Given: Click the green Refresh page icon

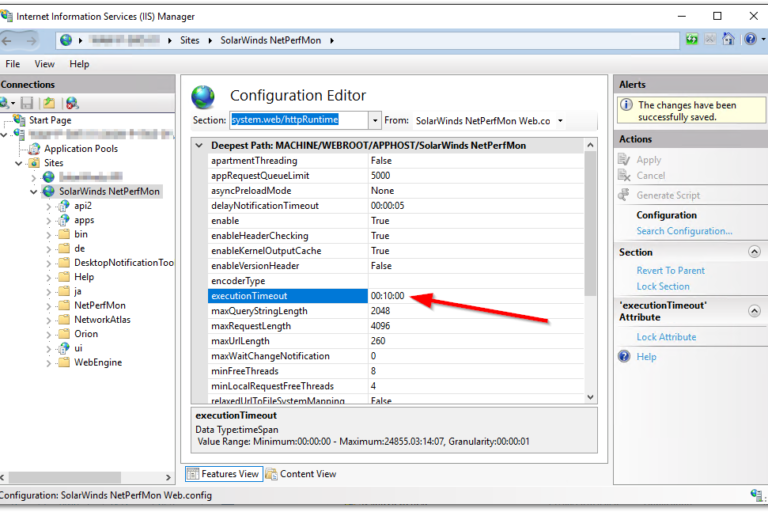Looking at the screenshot, I should click(x=692, y=39).
